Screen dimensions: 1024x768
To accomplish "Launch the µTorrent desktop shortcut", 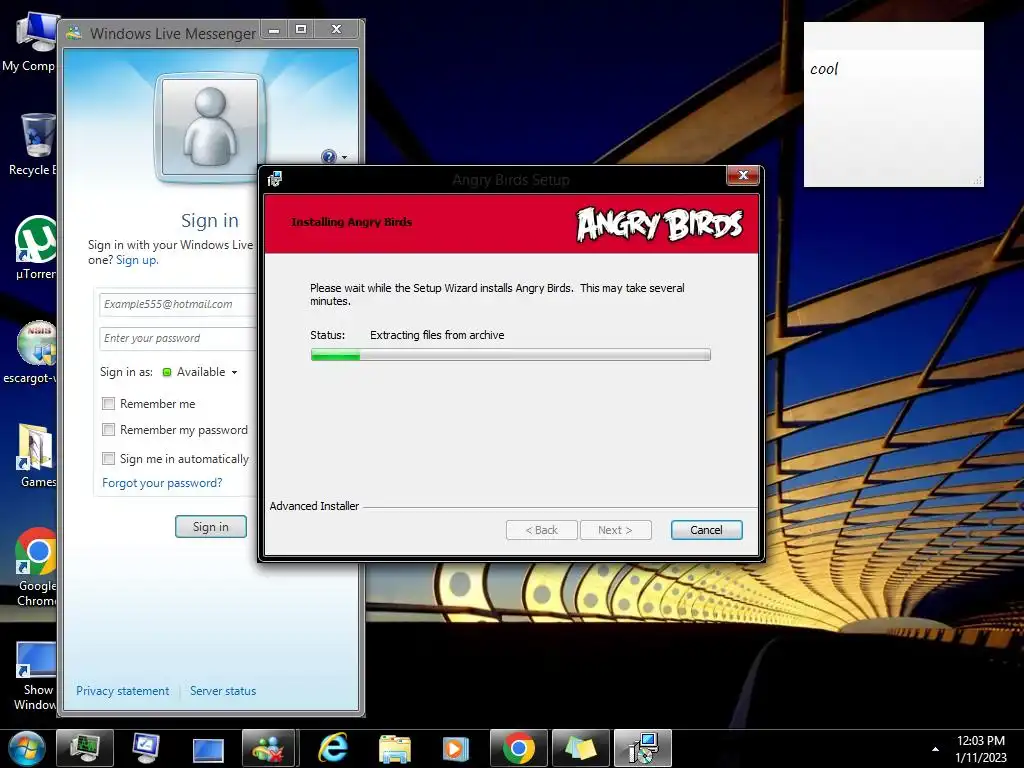I will [34, 248].
